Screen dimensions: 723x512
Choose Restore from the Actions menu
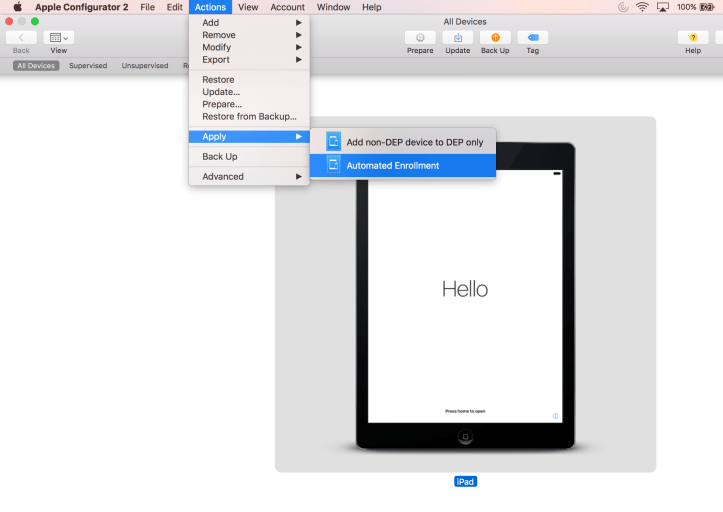(x=249, y=79)
